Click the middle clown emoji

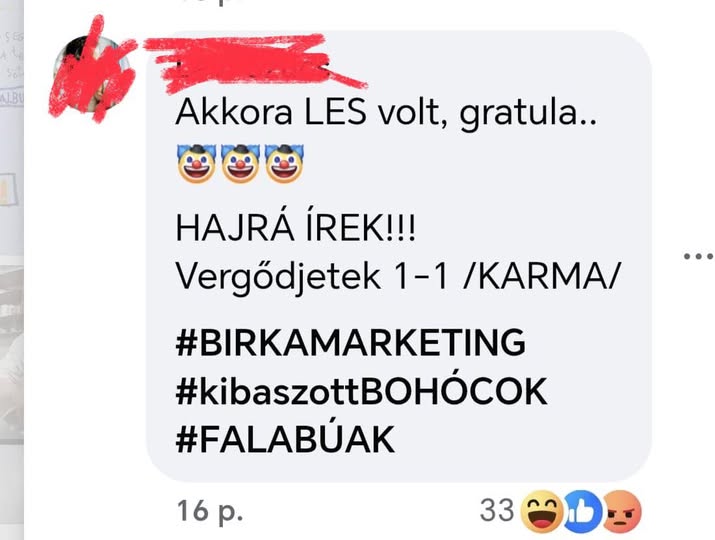(x=240, y=163)
